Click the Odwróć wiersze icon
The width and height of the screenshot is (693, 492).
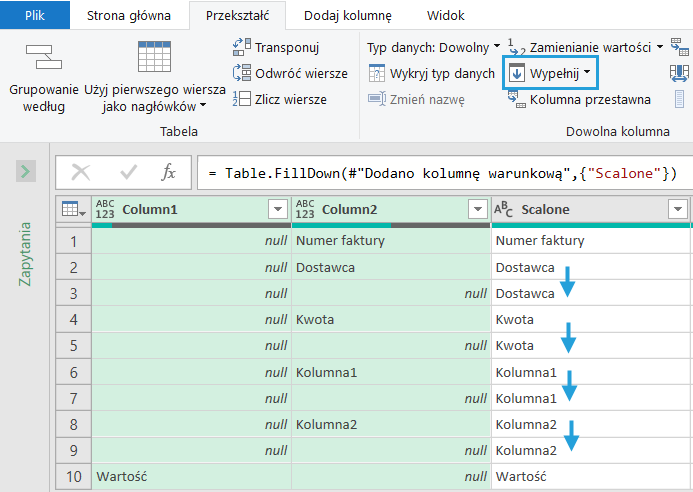pos(241,73)
